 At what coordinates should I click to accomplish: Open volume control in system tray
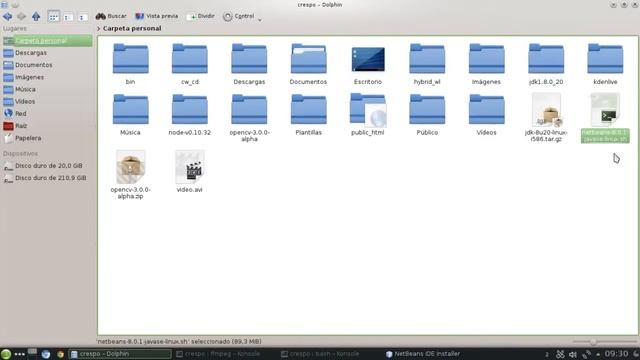[573, 354]
